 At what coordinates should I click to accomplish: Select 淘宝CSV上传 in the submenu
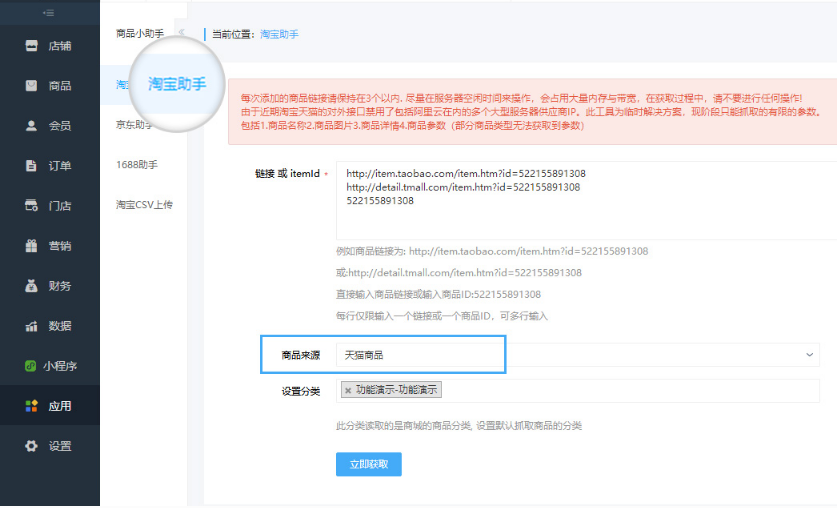(x=144, y=205)
